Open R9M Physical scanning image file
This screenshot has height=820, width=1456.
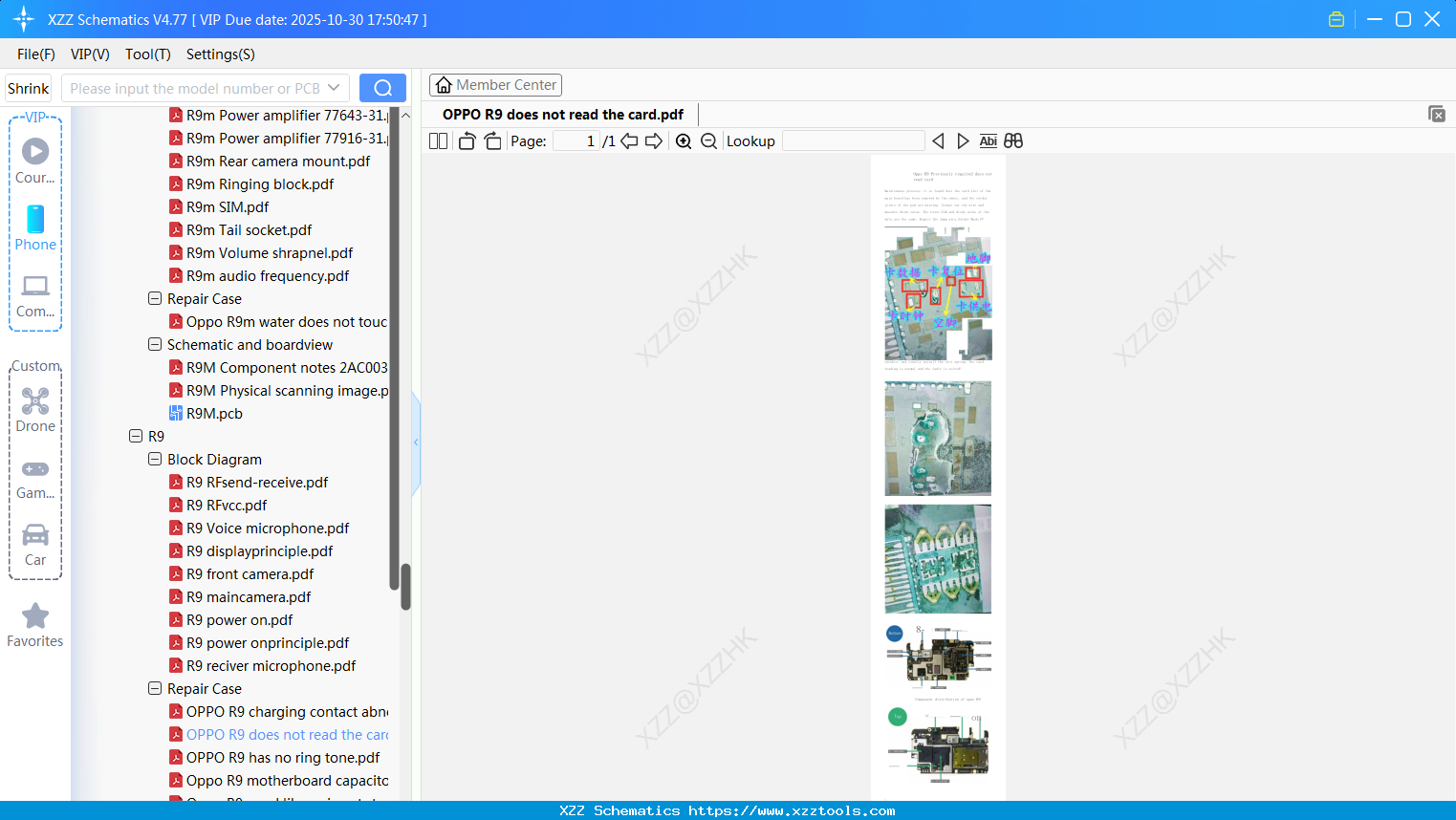tap(278, 391)
